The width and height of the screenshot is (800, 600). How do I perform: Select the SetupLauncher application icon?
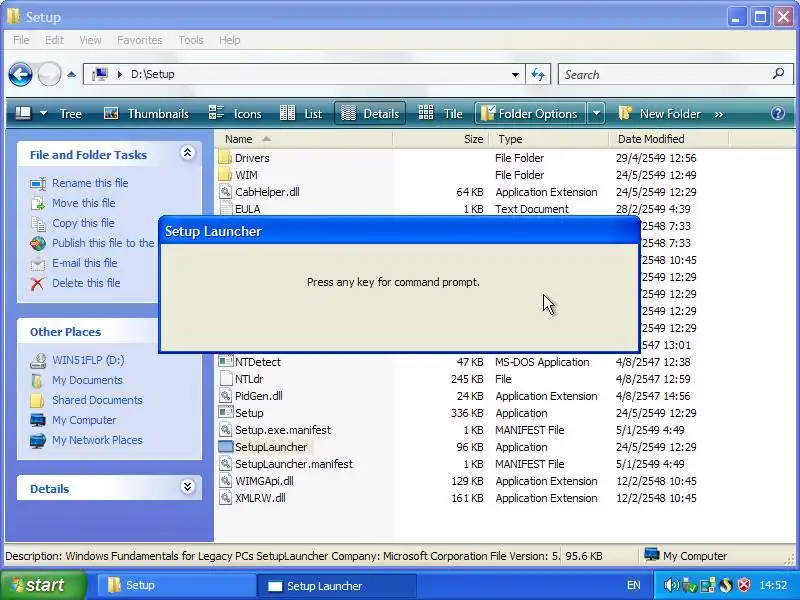point(226,447)
